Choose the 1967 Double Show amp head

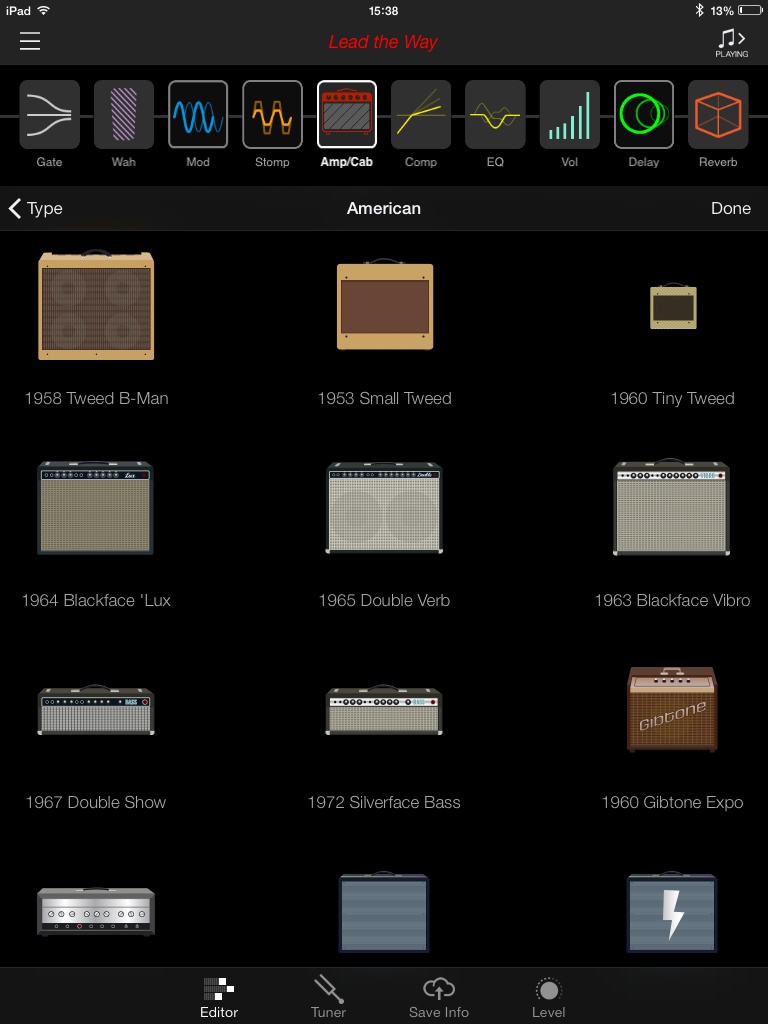pos(96,710)
